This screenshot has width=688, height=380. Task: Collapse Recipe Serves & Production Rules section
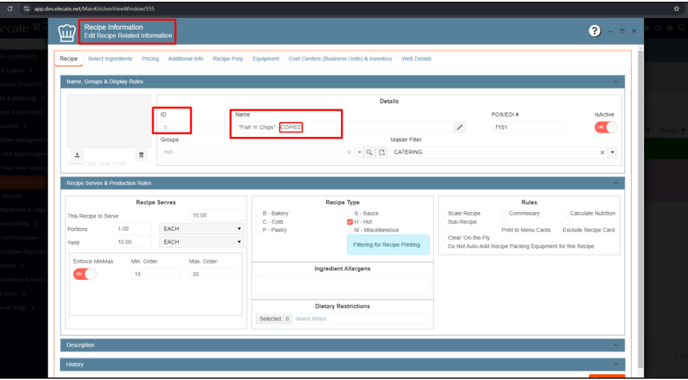pyautogui.click(x=615, y=183)
